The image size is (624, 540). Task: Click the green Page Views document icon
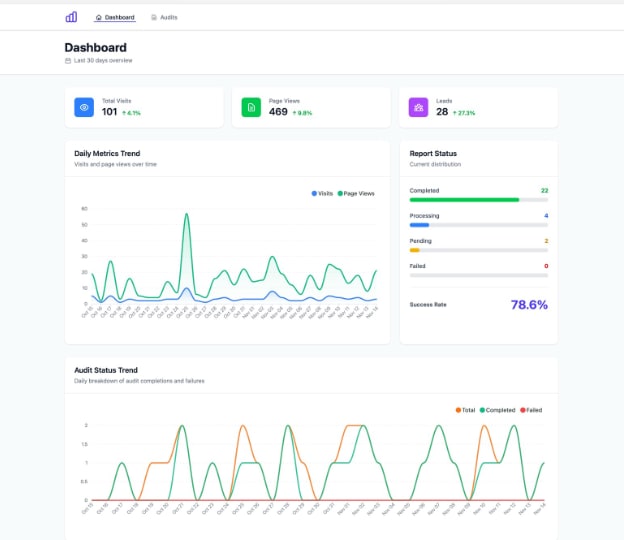point(251,107)
